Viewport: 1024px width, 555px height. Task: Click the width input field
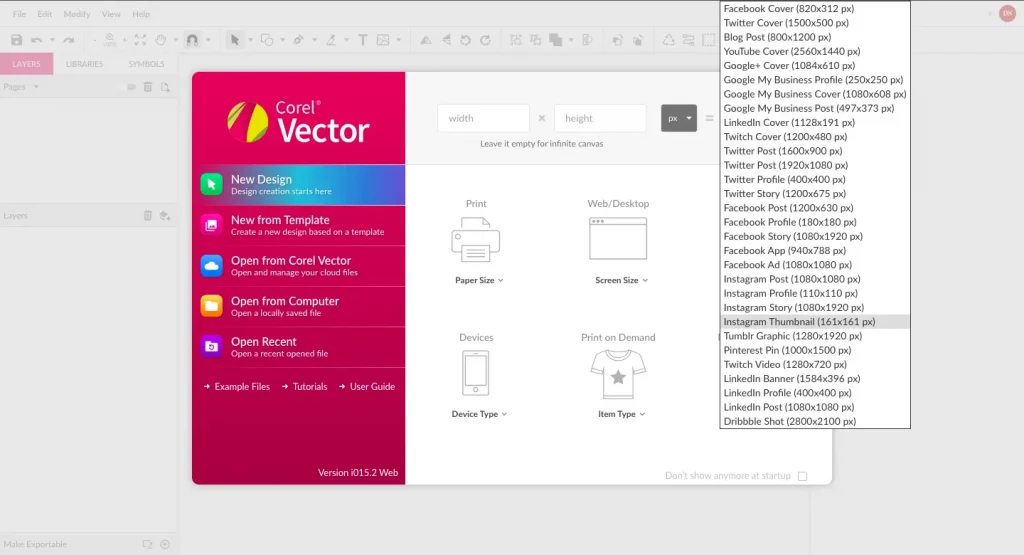click(x=483, y=118)
